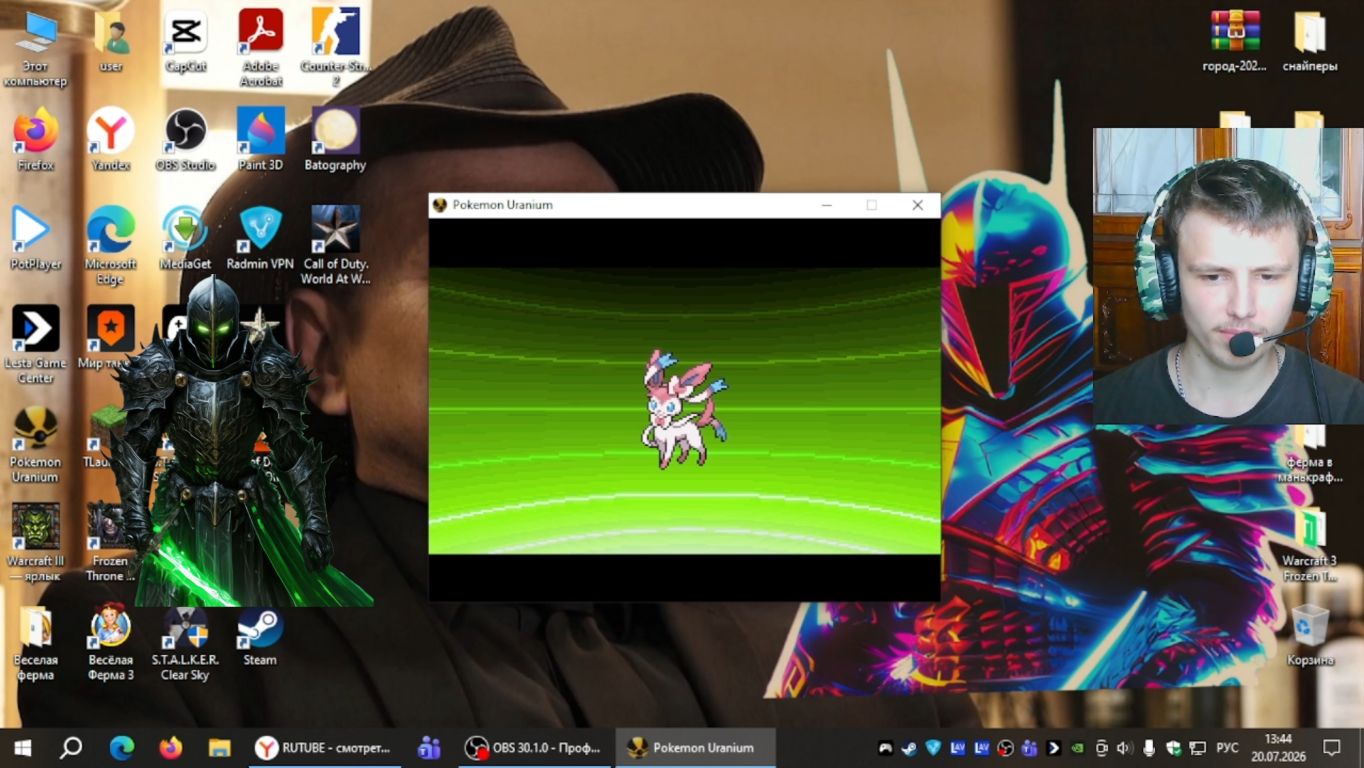
Task: Open taskbar Search
Action: (x=70, y=748)
